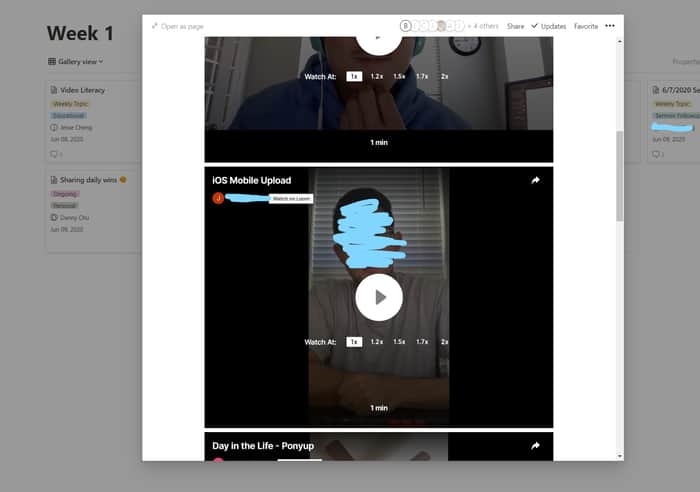Click share arrow on iOS Mobile Upload video

(x=535, y=180)
